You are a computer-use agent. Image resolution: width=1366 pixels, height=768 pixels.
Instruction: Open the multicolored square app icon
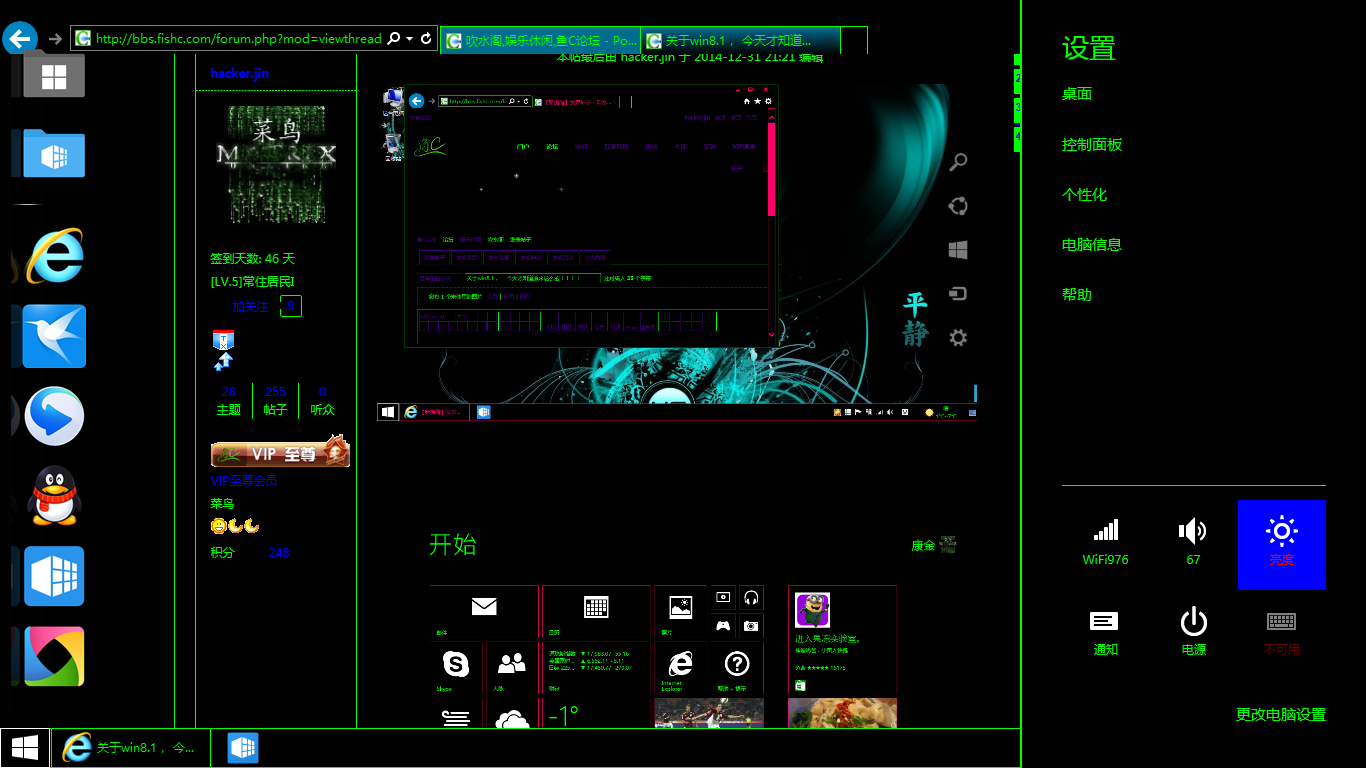pyautogui.click(x=54, y=656)
